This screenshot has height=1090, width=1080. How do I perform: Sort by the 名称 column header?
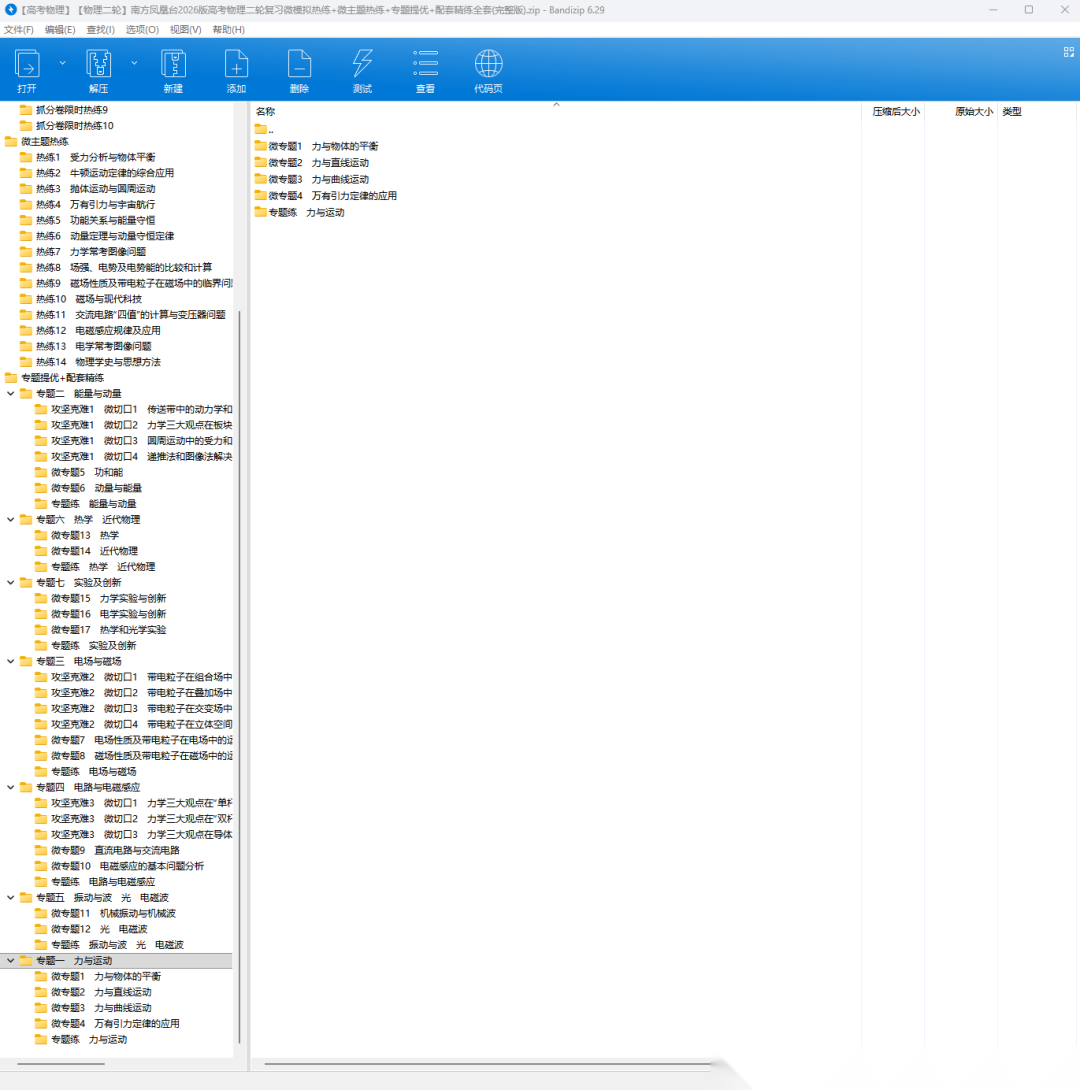click(266, 112)
